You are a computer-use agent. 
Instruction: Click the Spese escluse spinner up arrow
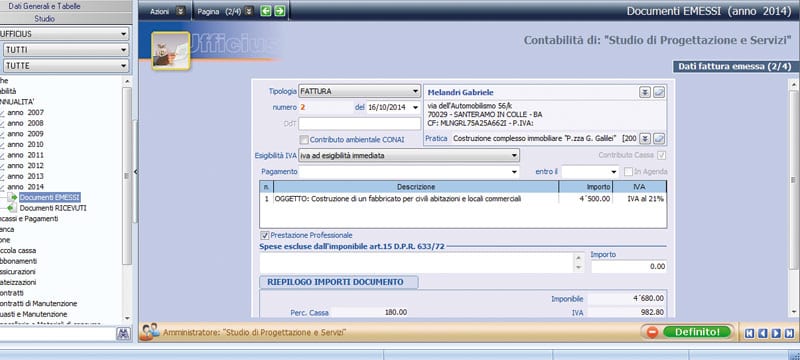coord(579,258)
